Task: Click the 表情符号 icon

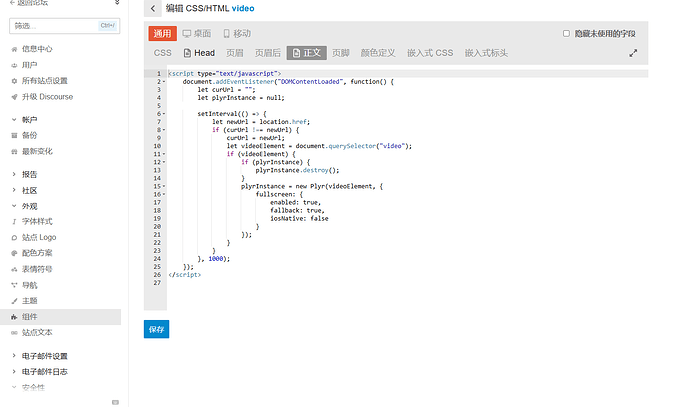Action: tap(14, 269)
